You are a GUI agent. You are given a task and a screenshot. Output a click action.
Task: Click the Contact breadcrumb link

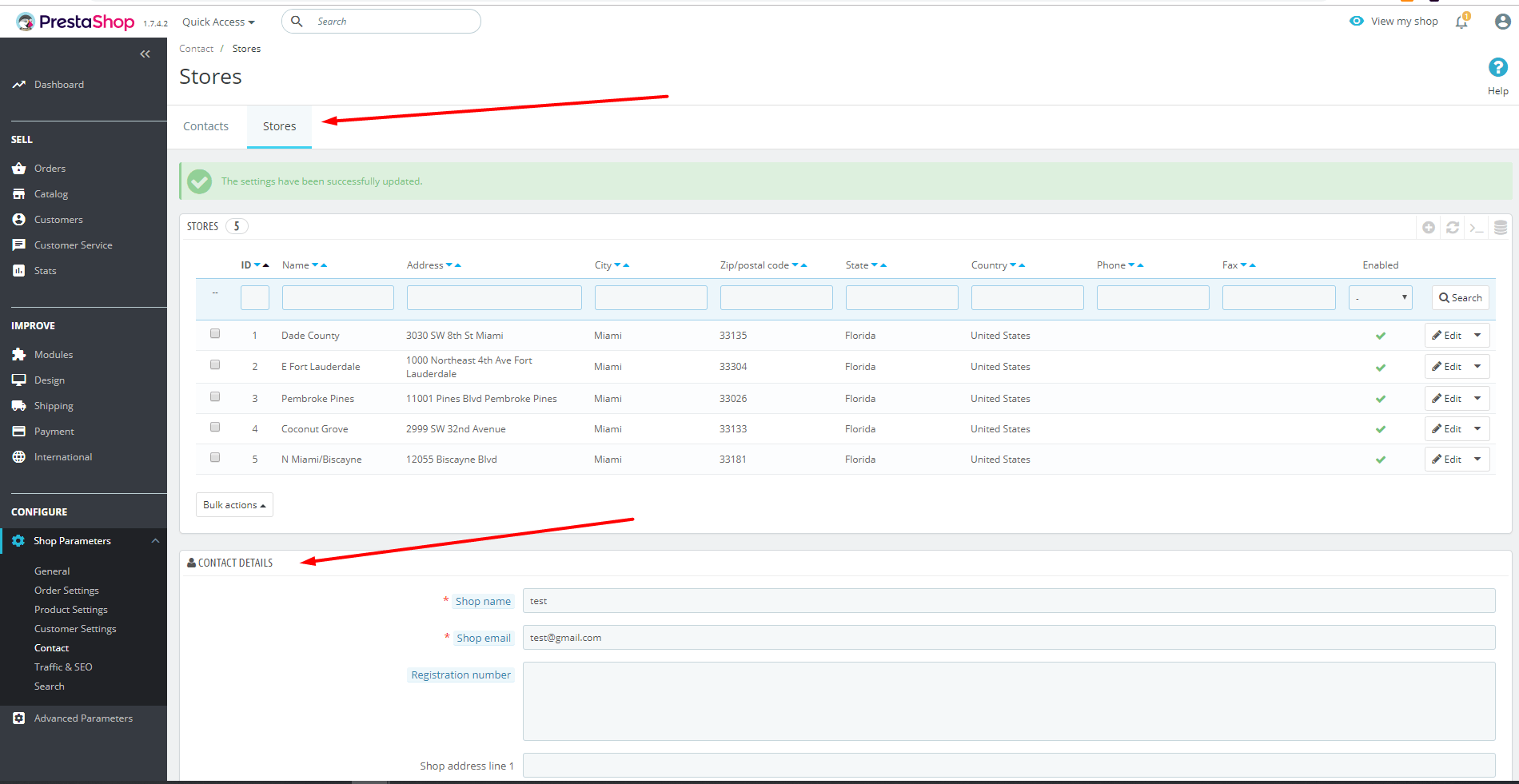pyautogui.click(x=196, y=49)
